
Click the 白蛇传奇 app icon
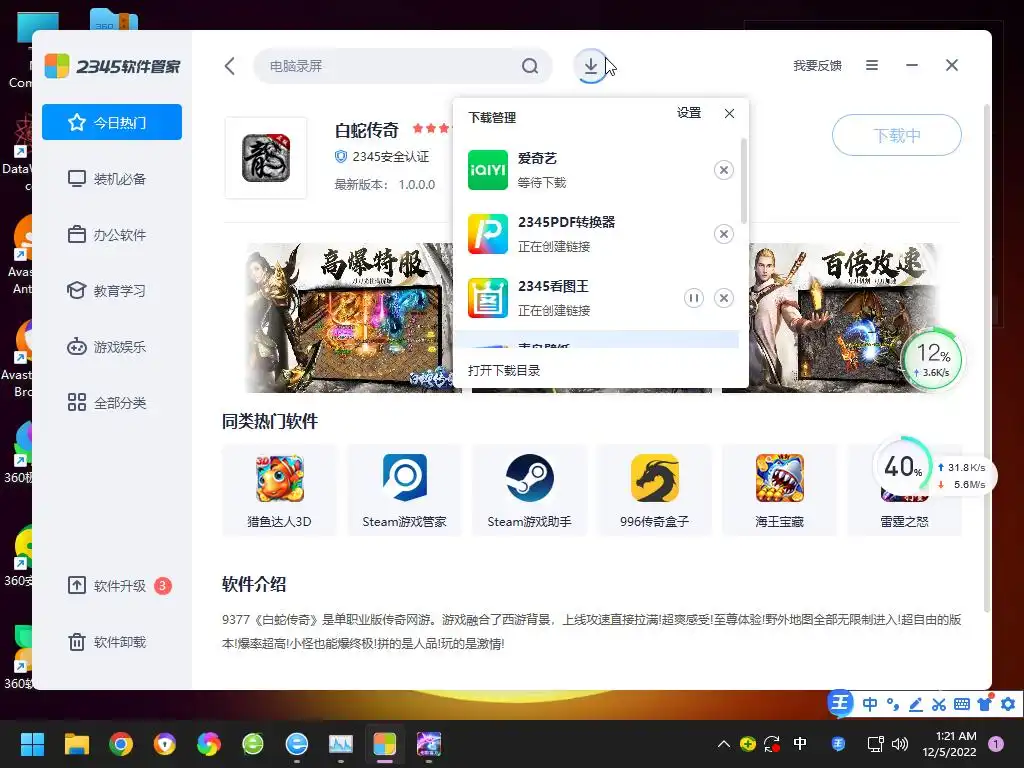266,158
